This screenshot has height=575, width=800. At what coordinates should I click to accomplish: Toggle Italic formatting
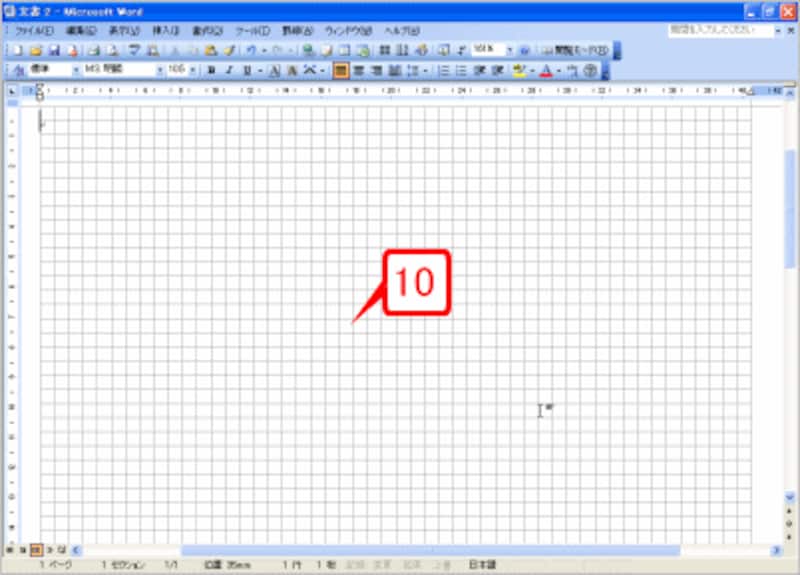229,71
